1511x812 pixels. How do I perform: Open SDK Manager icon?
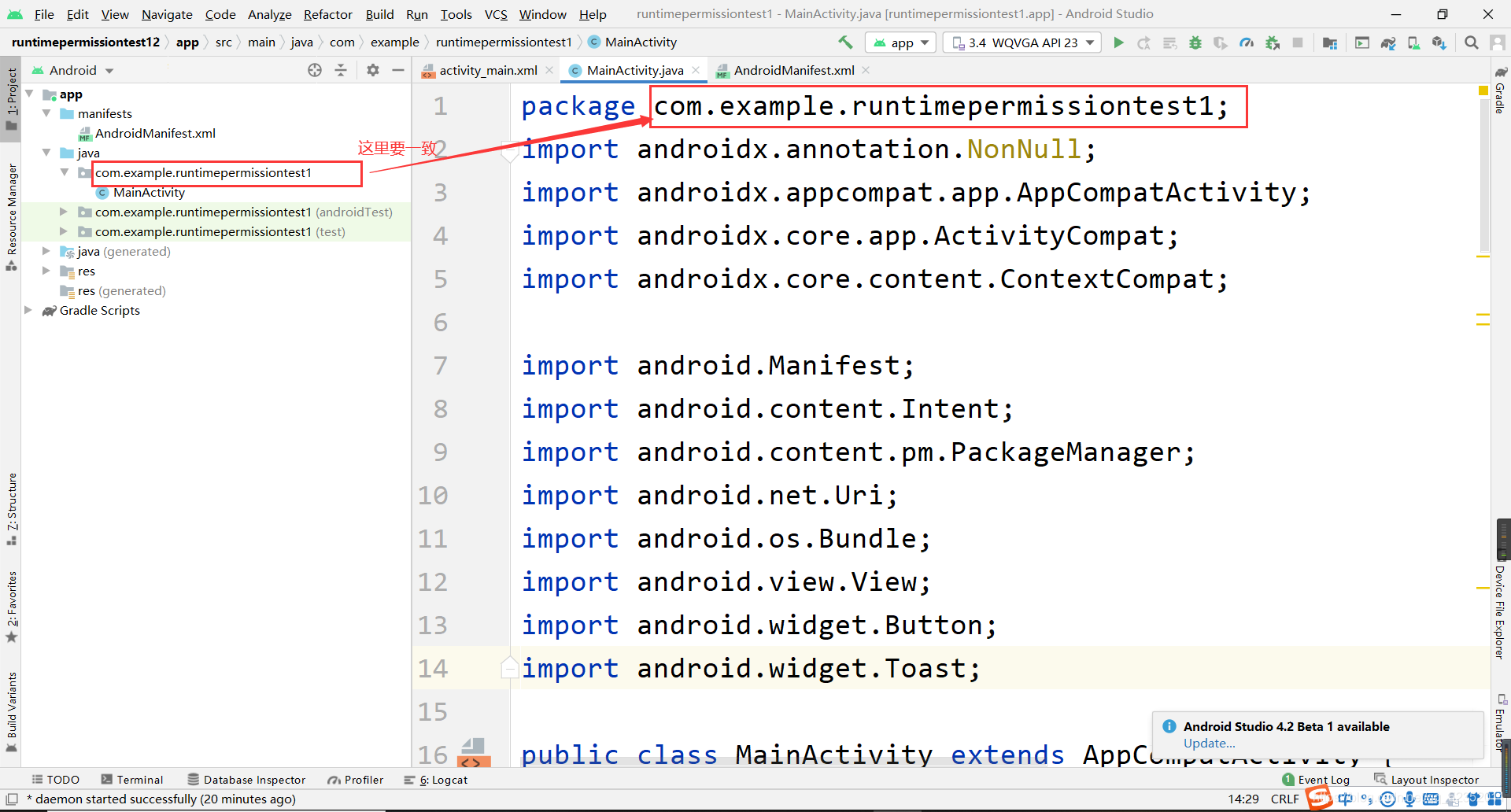pos(1439,42)
